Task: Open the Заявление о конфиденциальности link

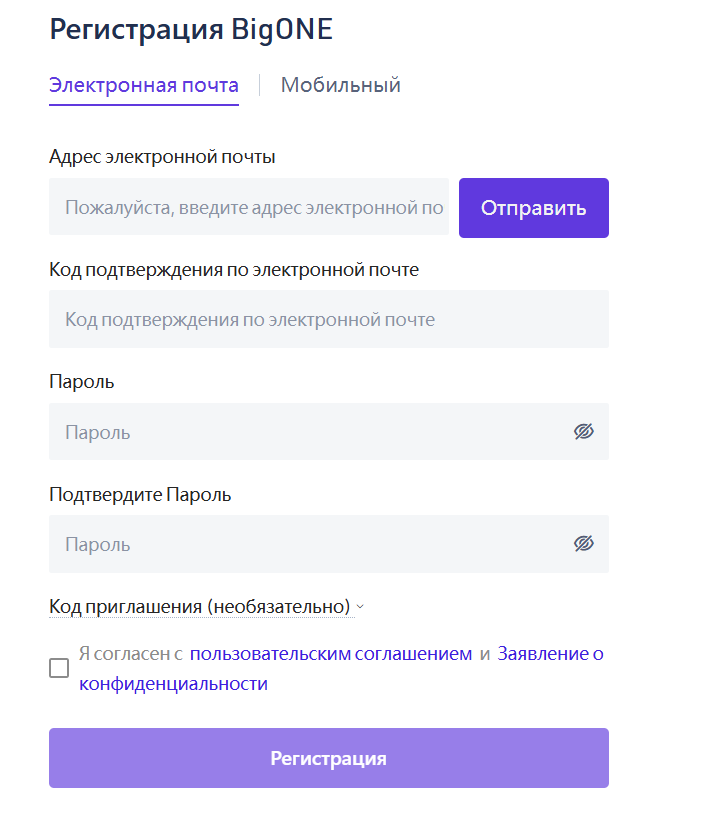Action: pos(341,668)
